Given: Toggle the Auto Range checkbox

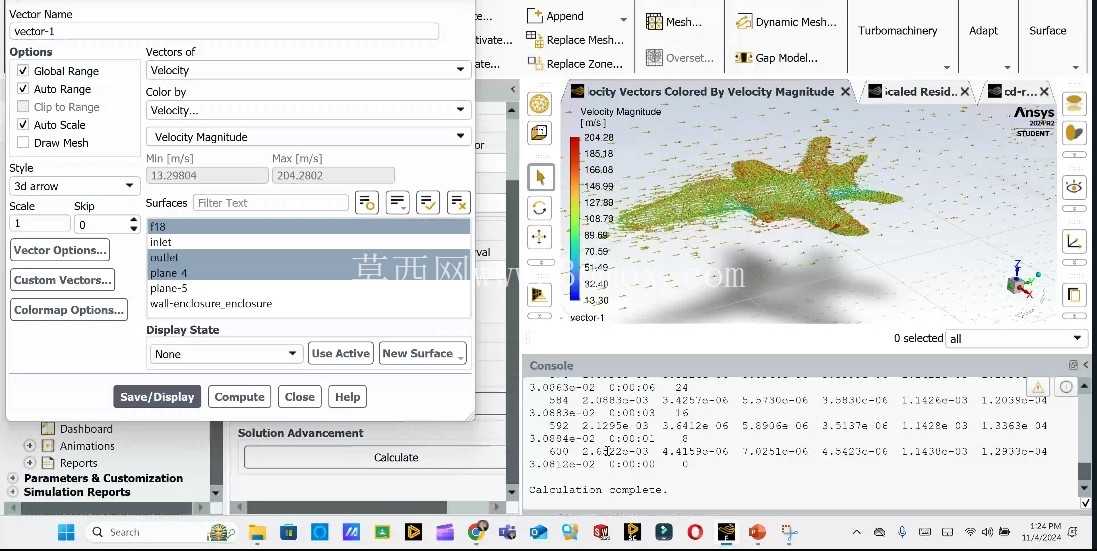Looking at the screenshot, I should tap(23, 89).
